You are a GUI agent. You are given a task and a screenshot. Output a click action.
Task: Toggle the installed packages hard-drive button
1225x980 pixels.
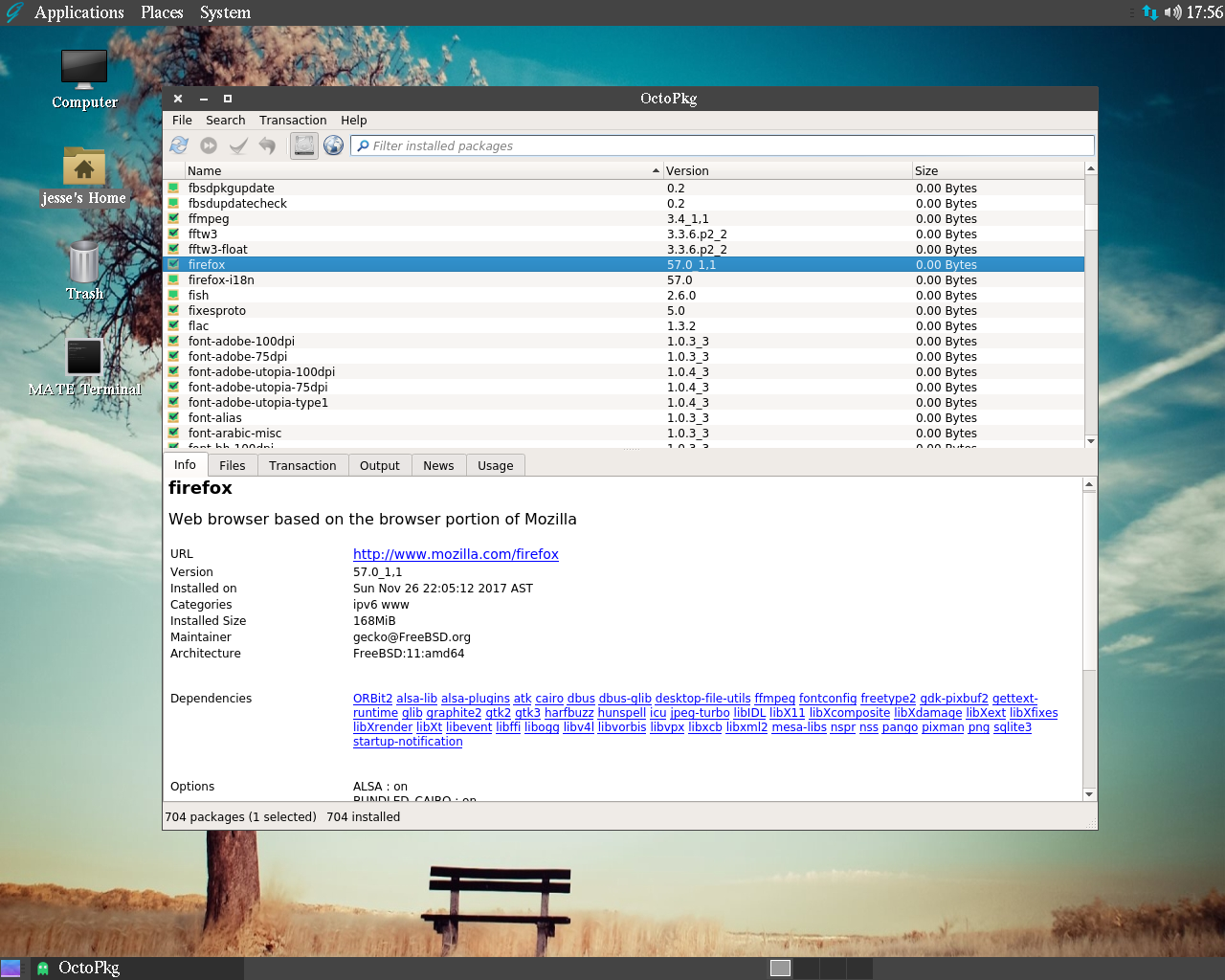click(304, 145)
